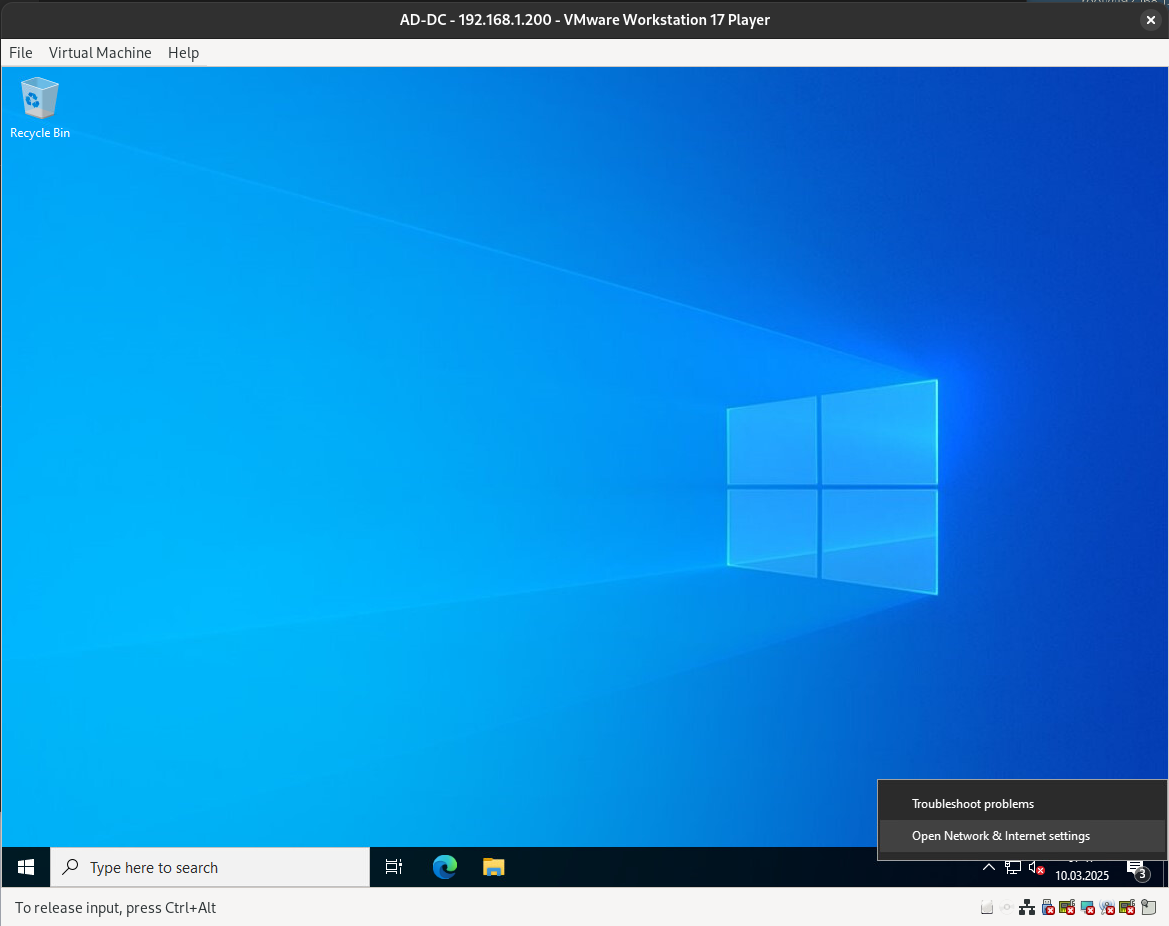Viewport: 1169px width, 926px height.
Task: Click the disconnected USB device status icon
Action: click(x=1048, y=908)
